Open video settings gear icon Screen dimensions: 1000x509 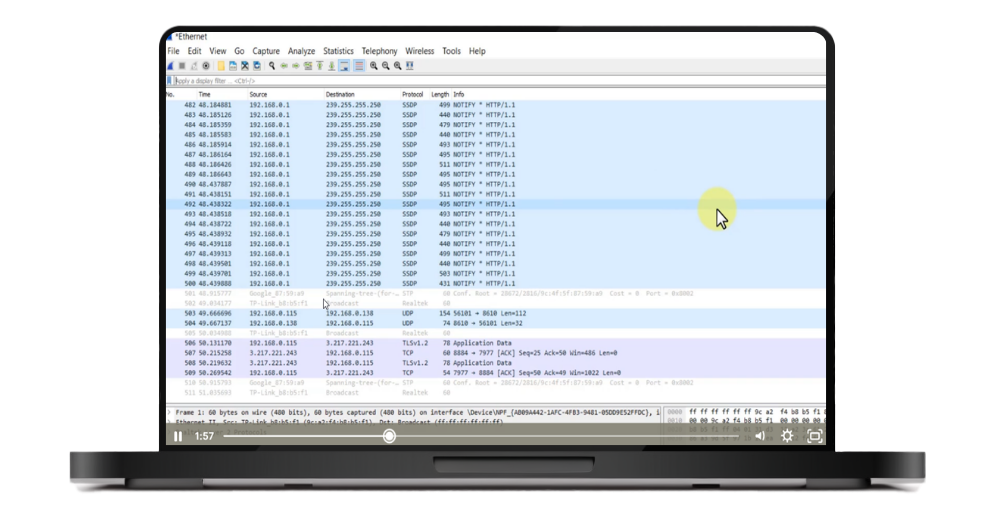click(787, 436)
